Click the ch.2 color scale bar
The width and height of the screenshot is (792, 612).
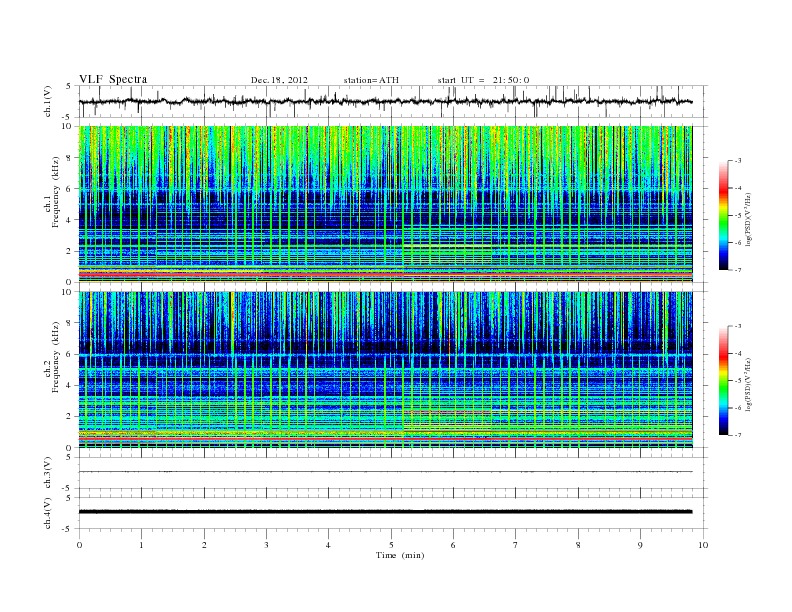(x=724, y=380)
